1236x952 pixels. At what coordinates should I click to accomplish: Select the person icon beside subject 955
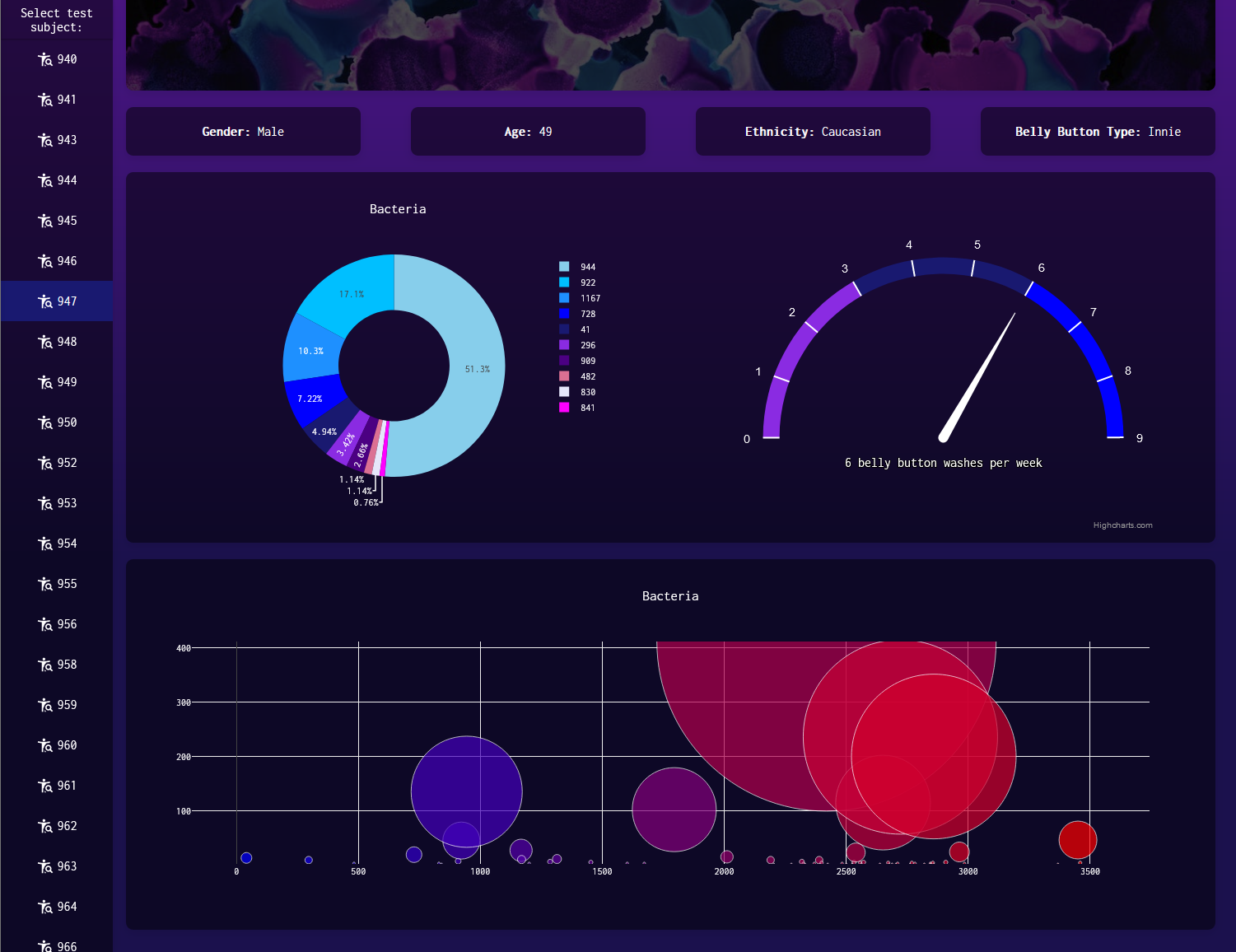click(45, 584)
